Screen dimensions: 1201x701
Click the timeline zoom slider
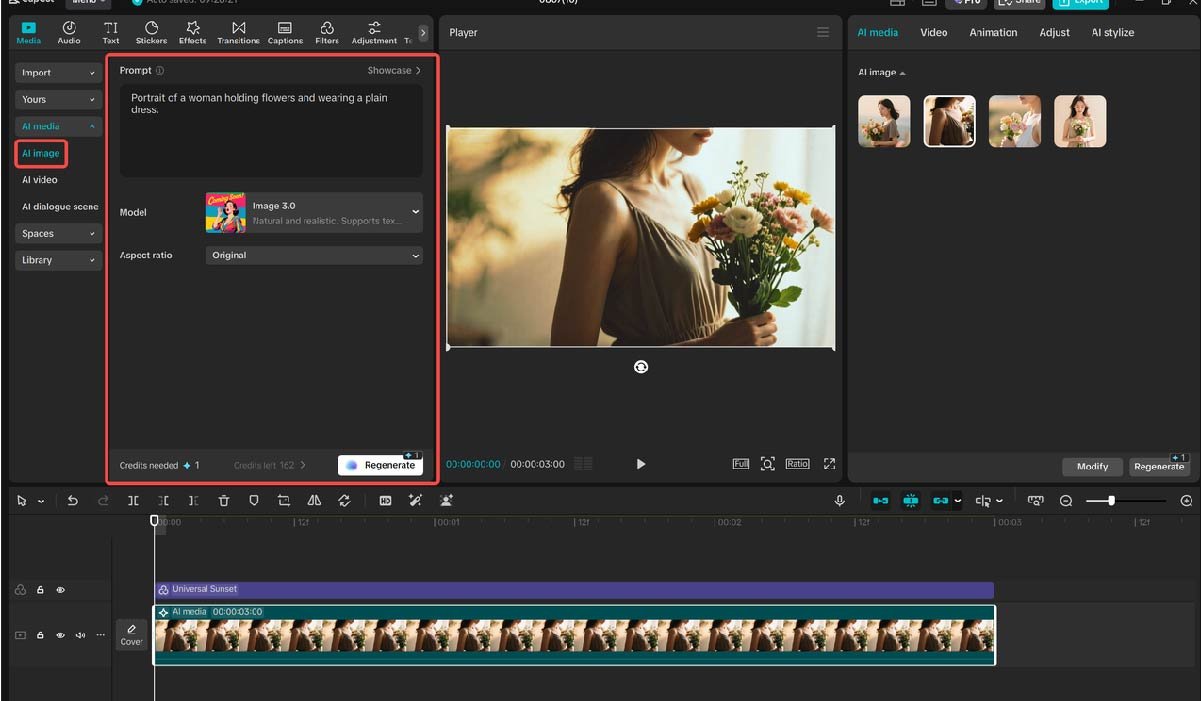1126,501
